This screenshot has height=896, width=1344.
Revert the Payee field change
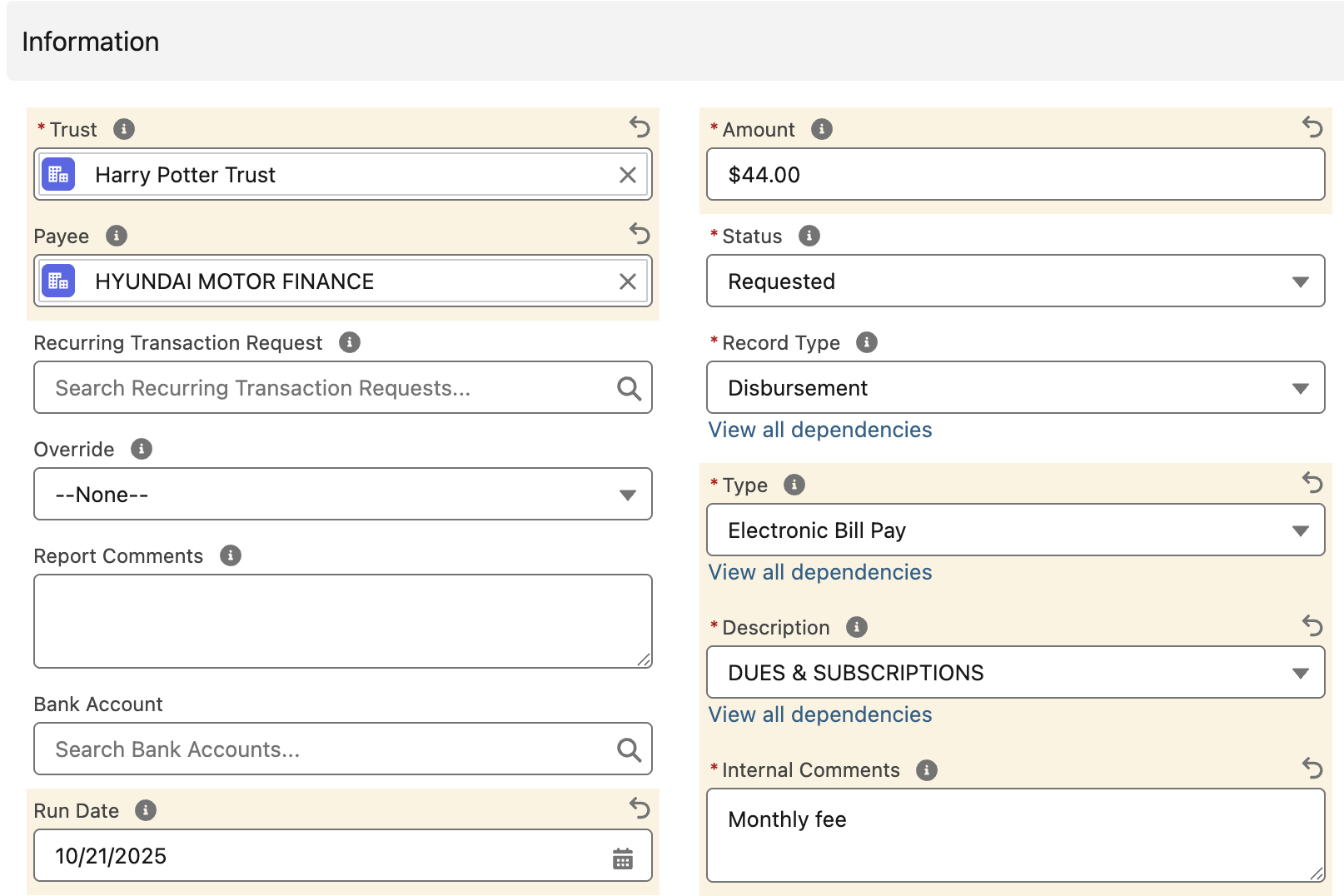pos(640,234)
